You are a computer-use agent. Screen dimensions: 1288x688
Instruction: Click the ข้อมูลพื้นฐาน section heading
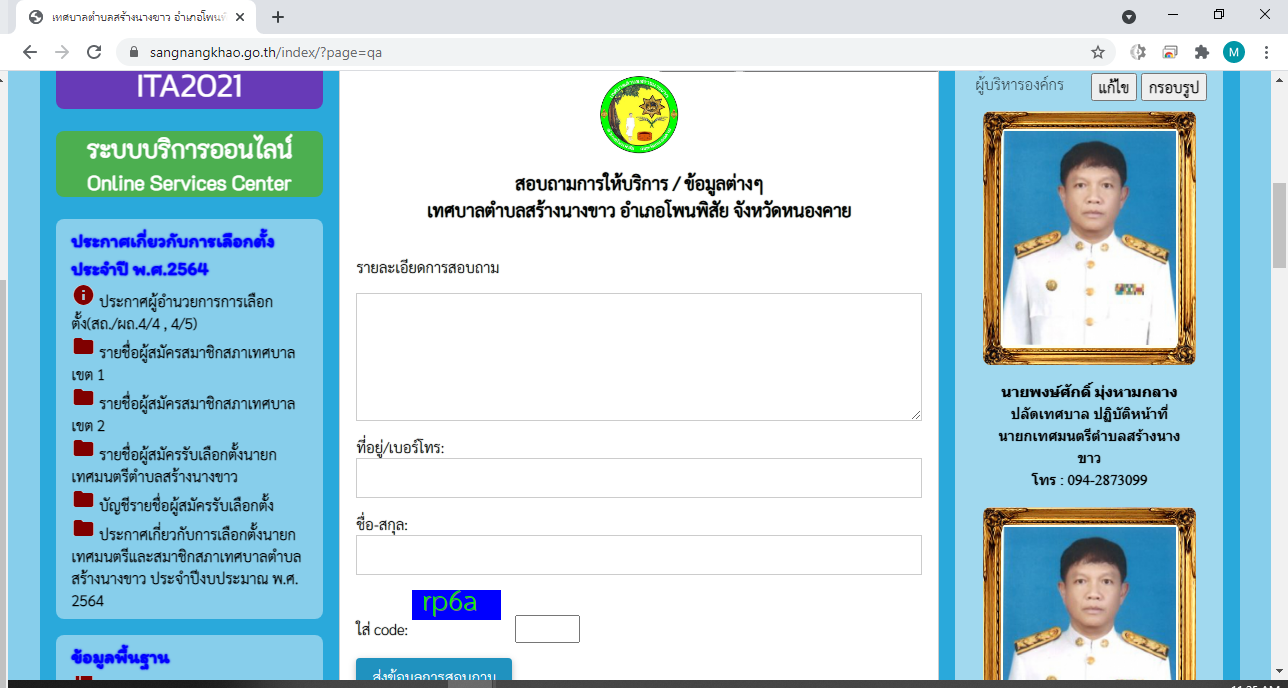click(x=120, y=658)
